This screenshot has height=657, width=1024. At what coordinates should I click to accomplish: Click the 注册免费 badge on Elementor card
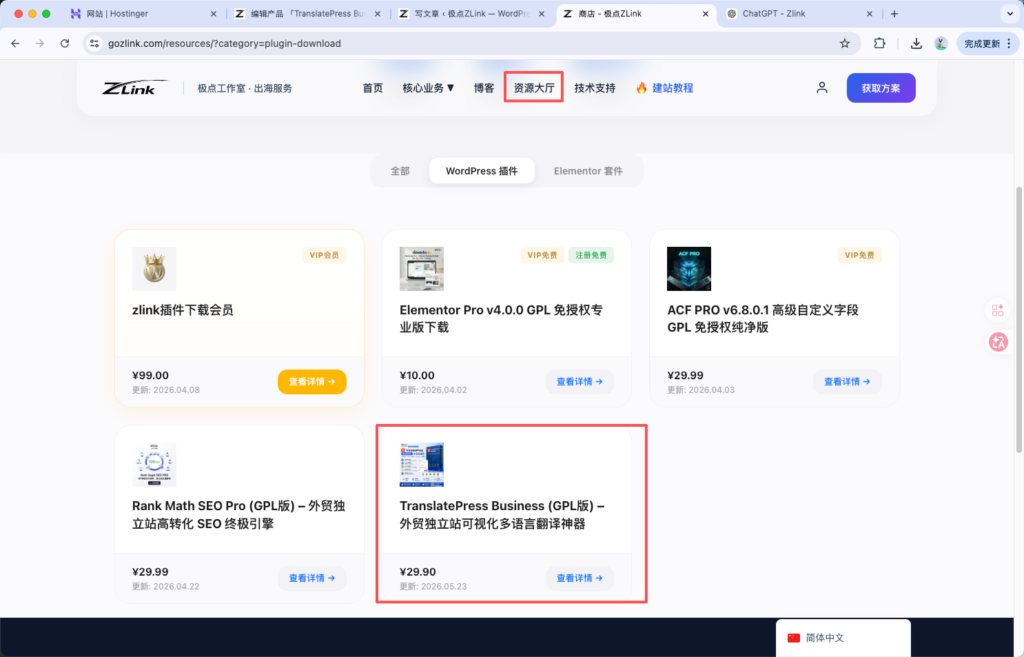click(591, 255)
